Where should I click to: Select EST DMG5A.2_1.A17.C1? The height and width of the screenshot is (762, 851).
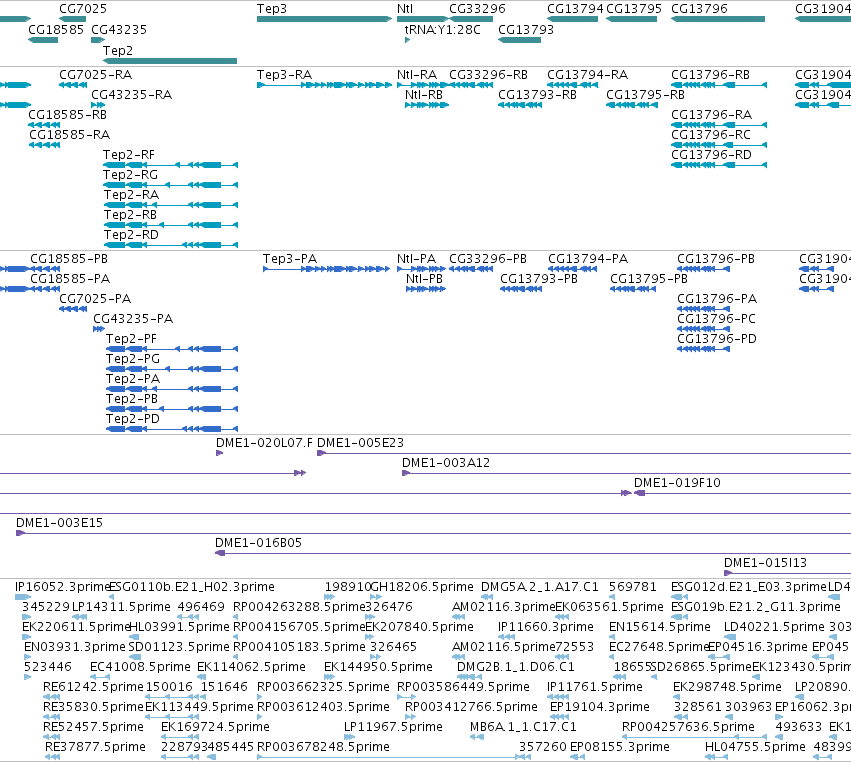pyautogui.click(x=539, y=587)
